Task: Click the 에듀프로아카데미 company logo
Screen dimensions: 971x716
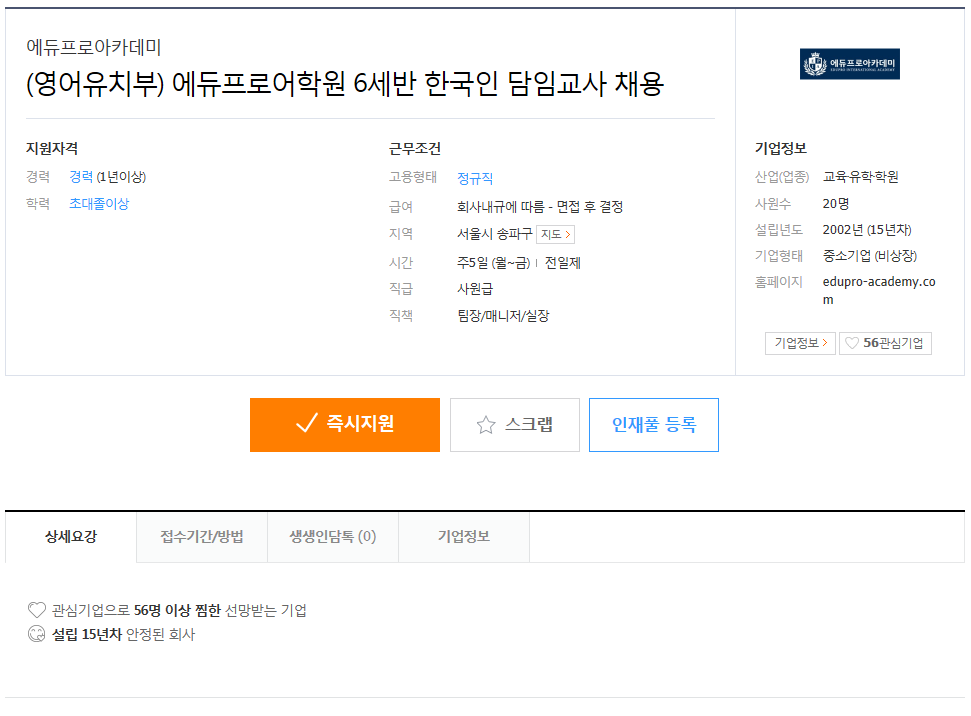Action: pyautogui.click(x=850, y=64)
